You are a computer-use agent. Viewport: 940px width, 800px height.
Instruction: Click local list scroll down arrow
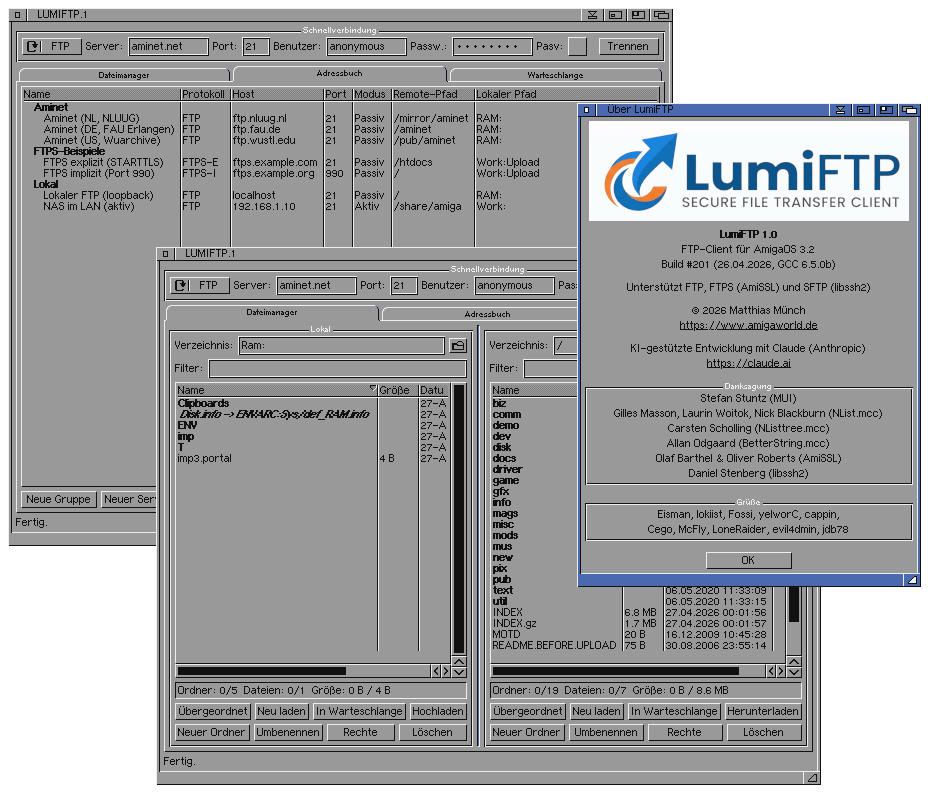(459, 672)
